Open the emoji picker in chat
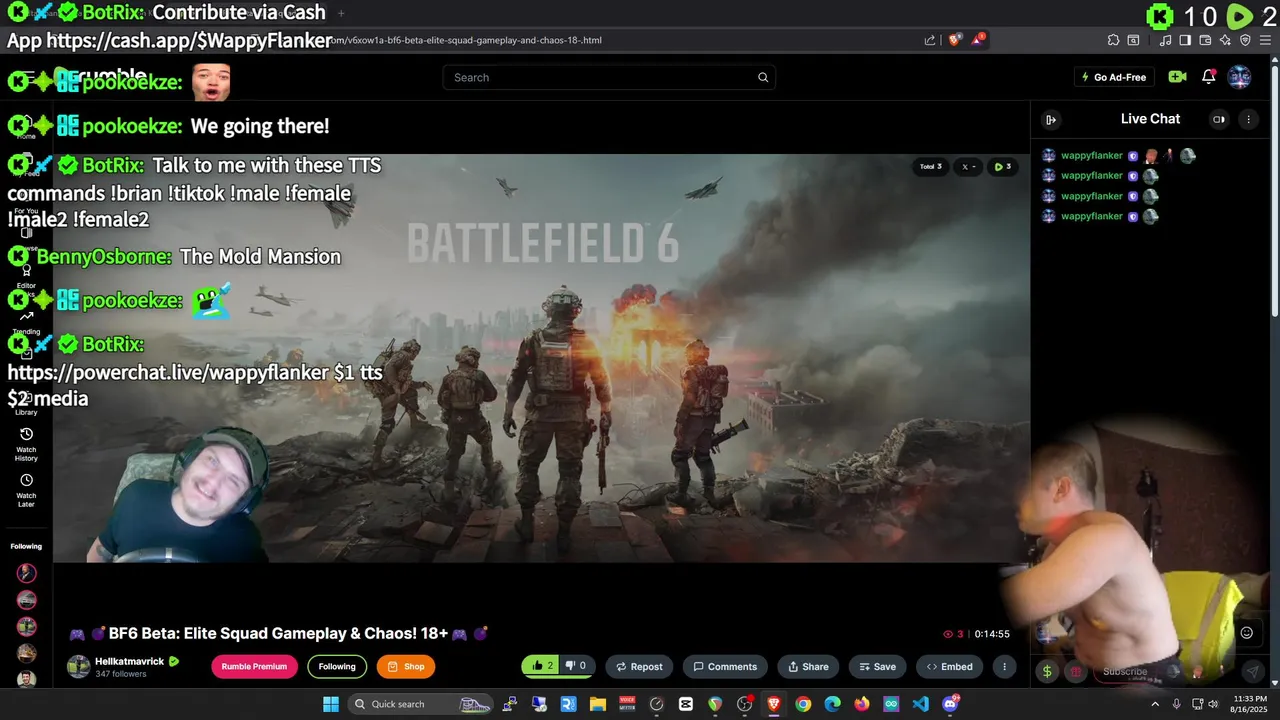This screenshot has width=1280, height=720. [x=1247, y=632]
